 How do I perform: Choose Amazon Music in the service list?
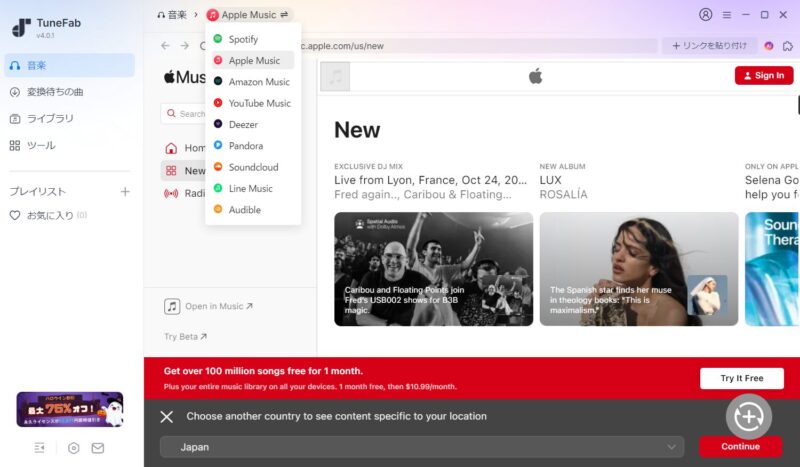tap(258, 82)
